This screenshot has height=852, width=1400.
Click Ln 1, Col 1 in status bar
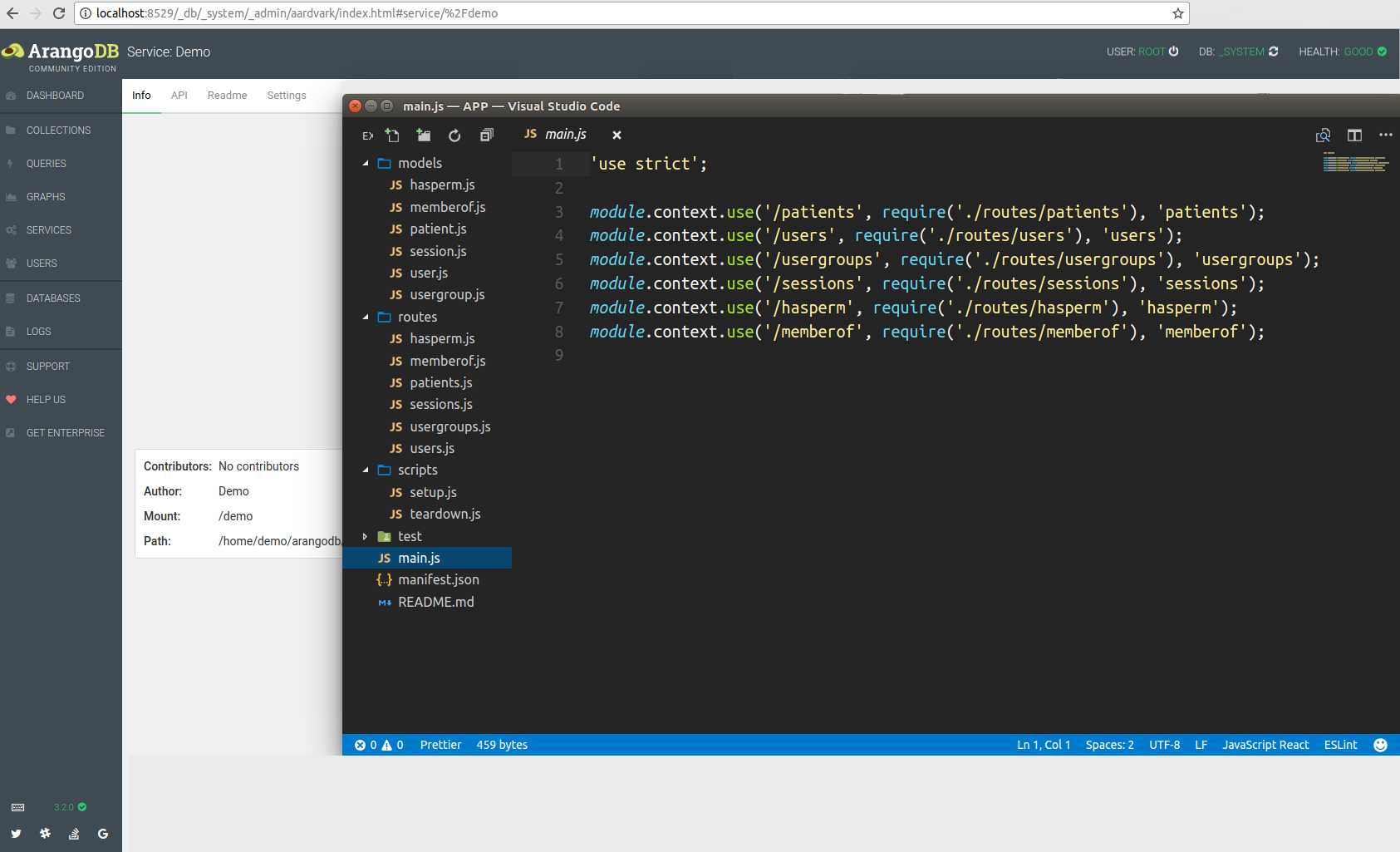pyautogui.click(x=1044, y=745)
